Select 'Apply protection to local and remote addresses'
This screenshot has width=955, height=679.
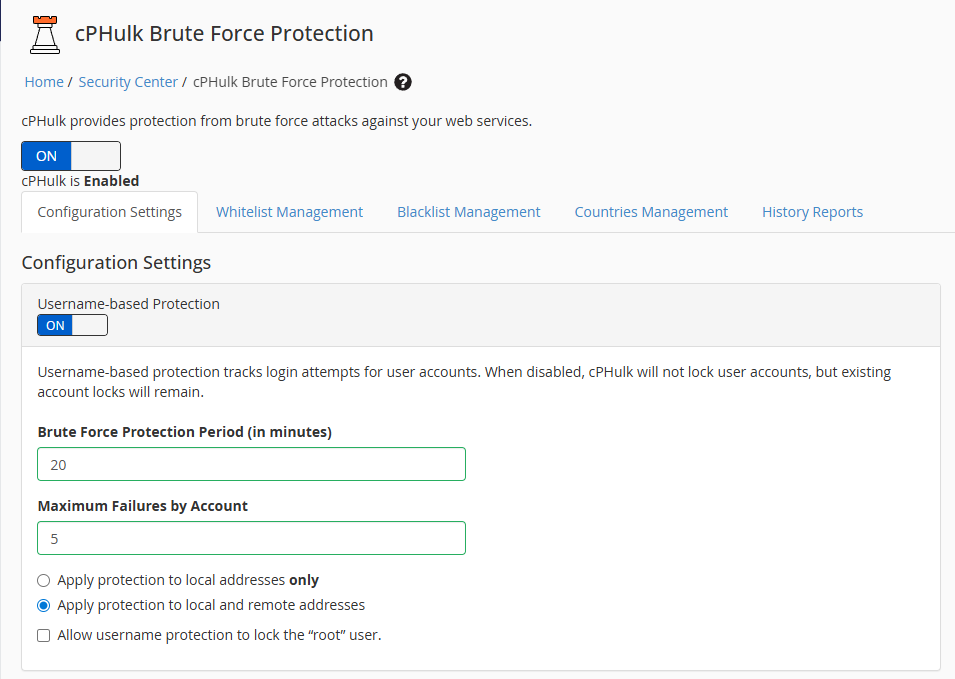pos(43,605)
